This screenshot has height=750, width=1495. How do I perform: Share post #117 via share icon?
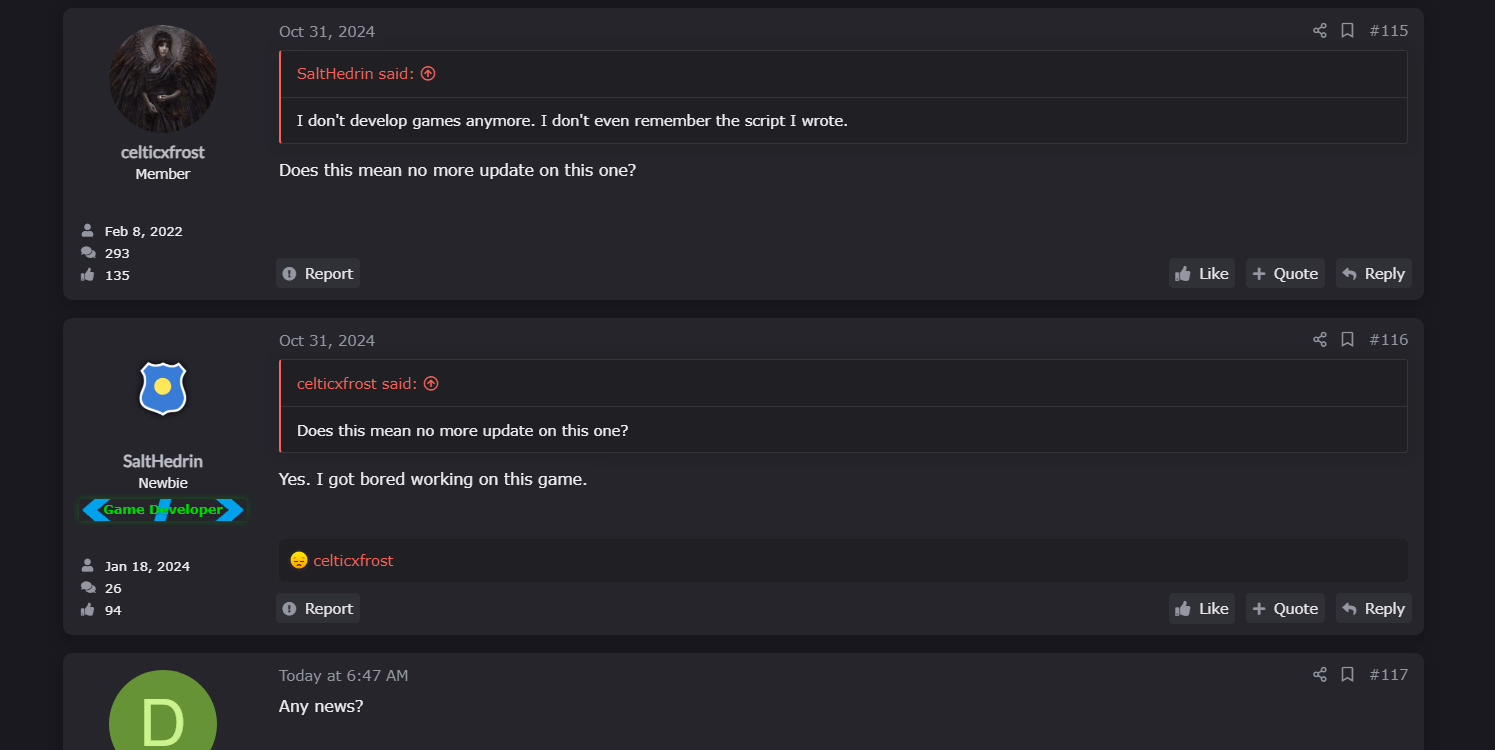(x=1320, y=675)
